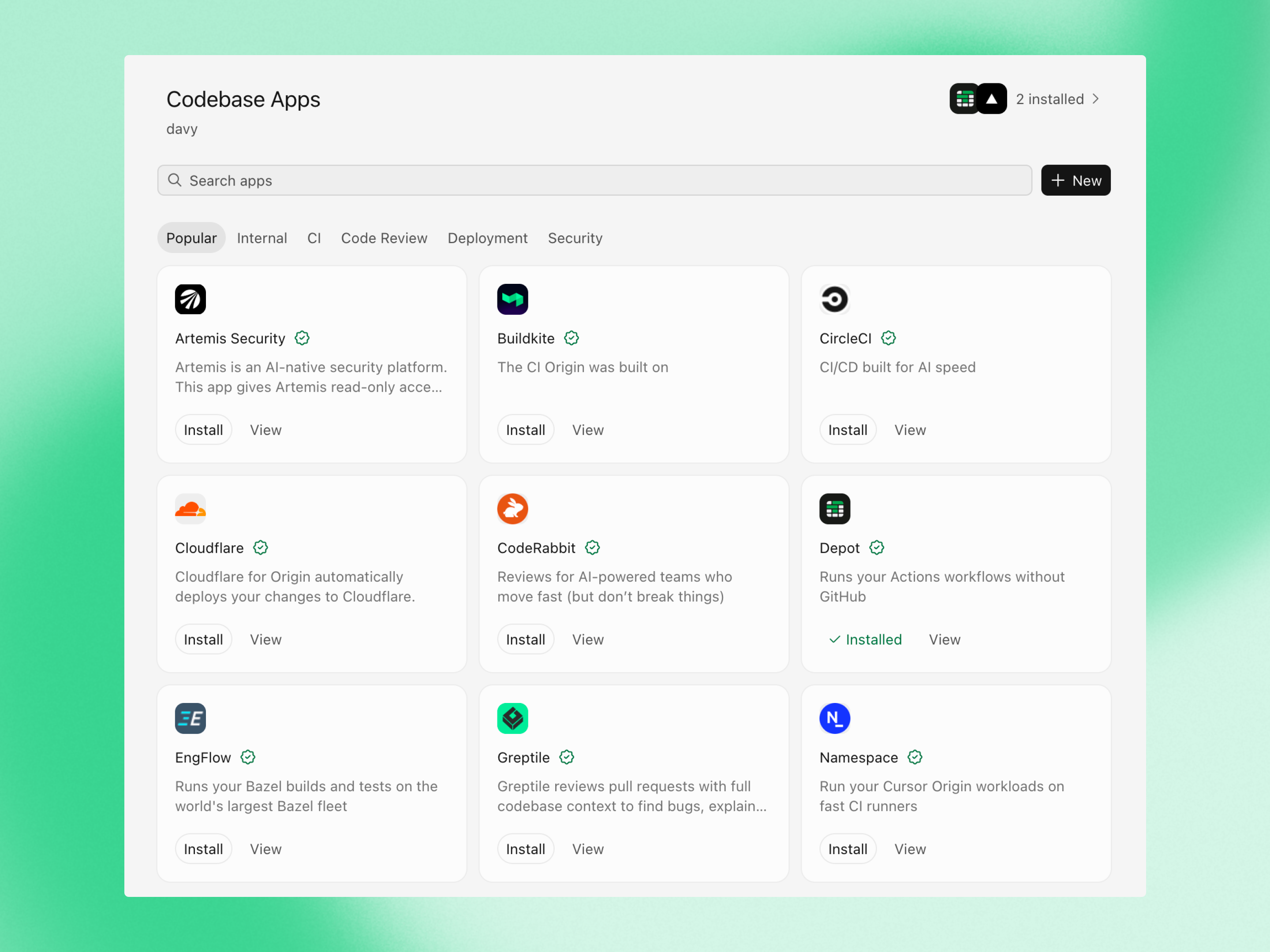The height and width of the screenshot is (952, 1270).
Task: Click the Namespace app logo
Action: 834,718
